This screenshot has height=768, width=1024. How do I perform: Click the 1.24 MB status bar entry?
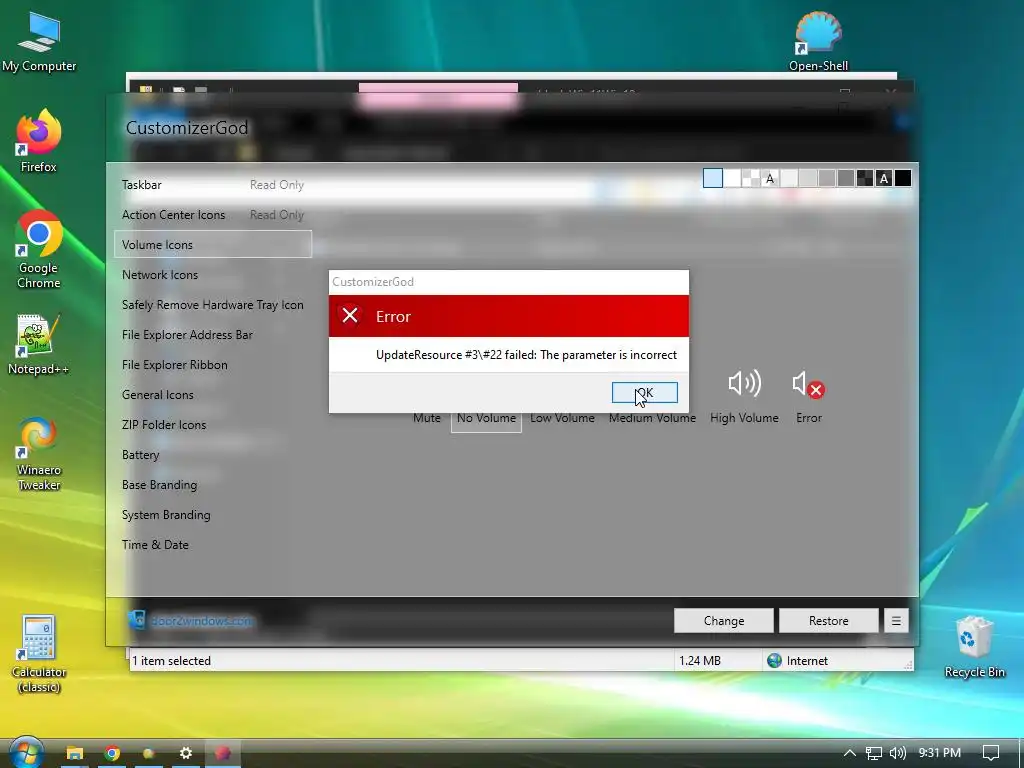699,661
